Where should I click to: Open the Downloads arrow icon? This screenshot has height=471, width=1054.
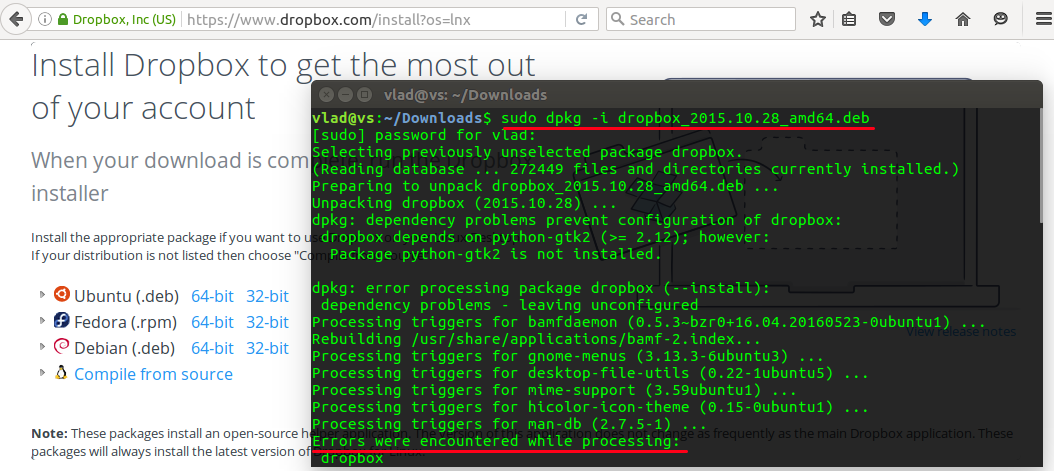[x=925, y=19]
